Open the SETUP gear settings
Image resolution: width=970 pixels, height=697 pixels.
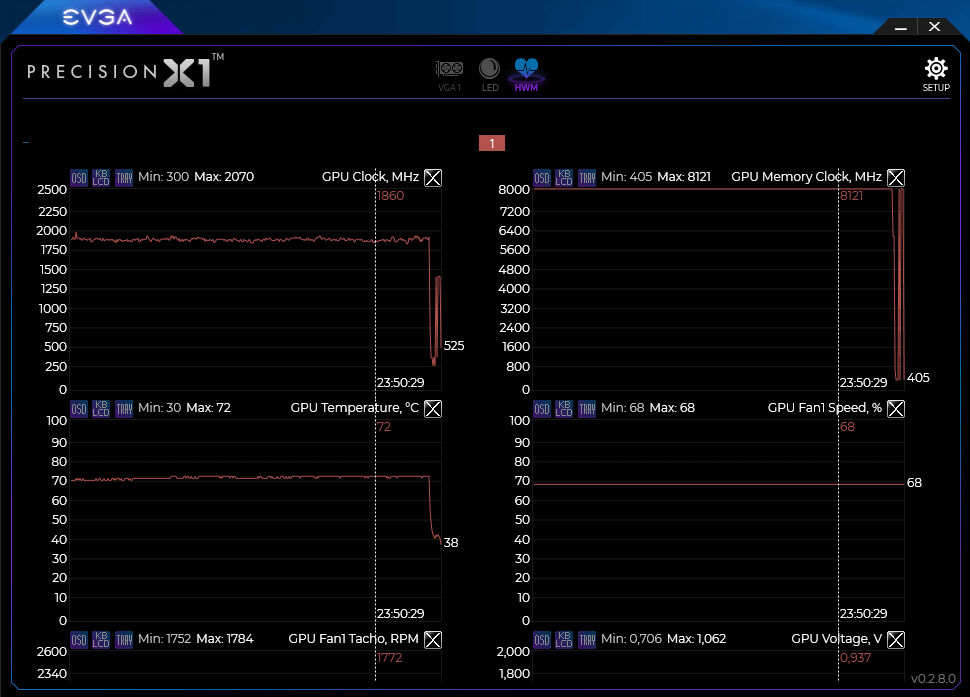click(x=936, y=75)
